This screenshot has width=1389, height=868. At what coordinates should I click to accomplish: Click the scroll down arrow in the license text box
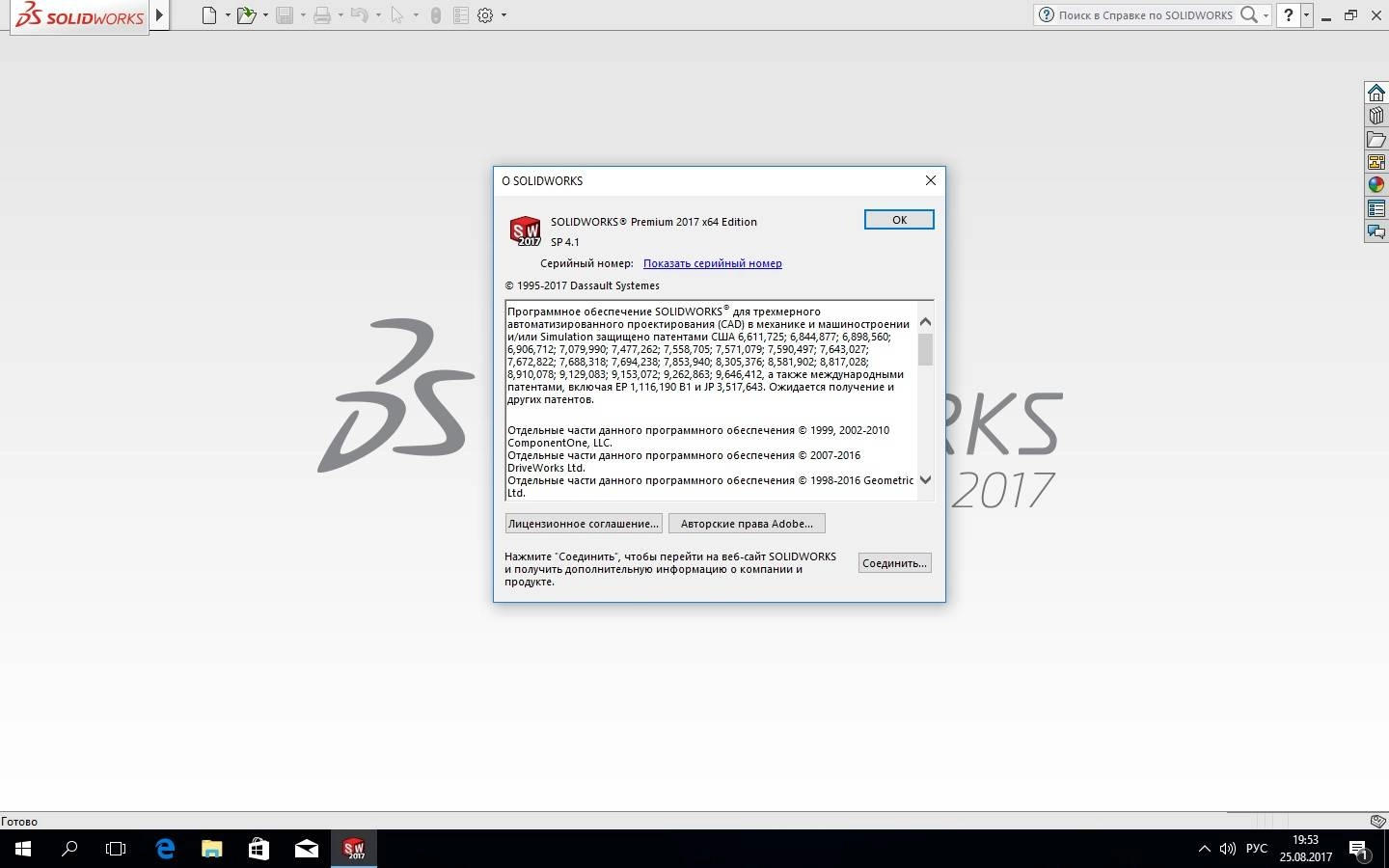point(925,479)
